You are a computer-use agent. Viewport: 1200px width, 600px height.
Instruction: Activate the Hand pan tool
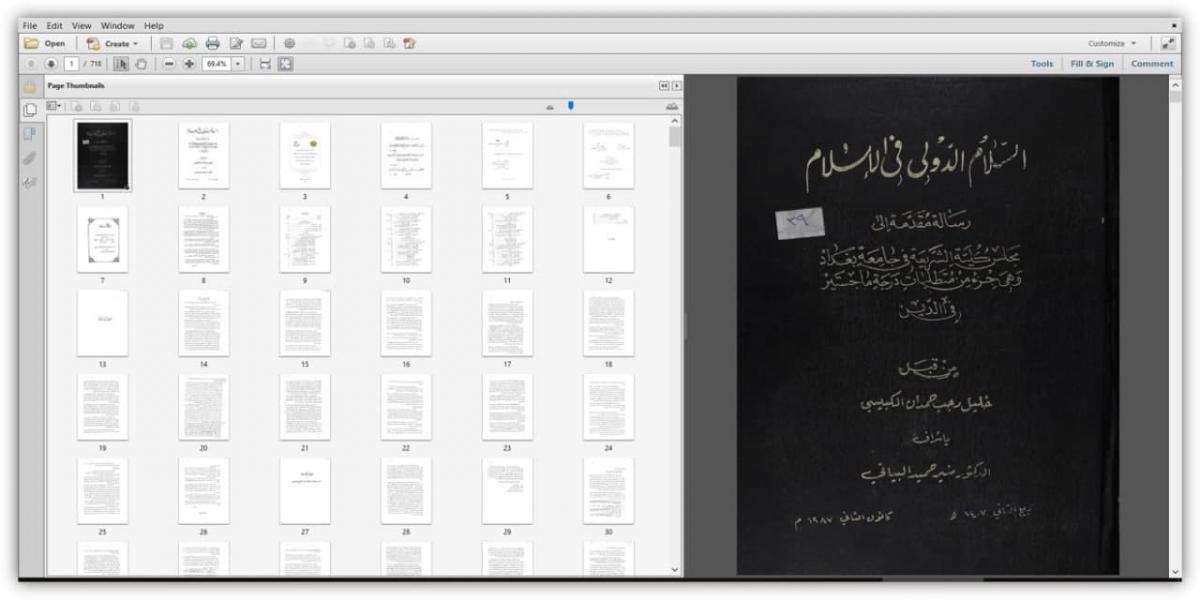[x=141, y=64]
